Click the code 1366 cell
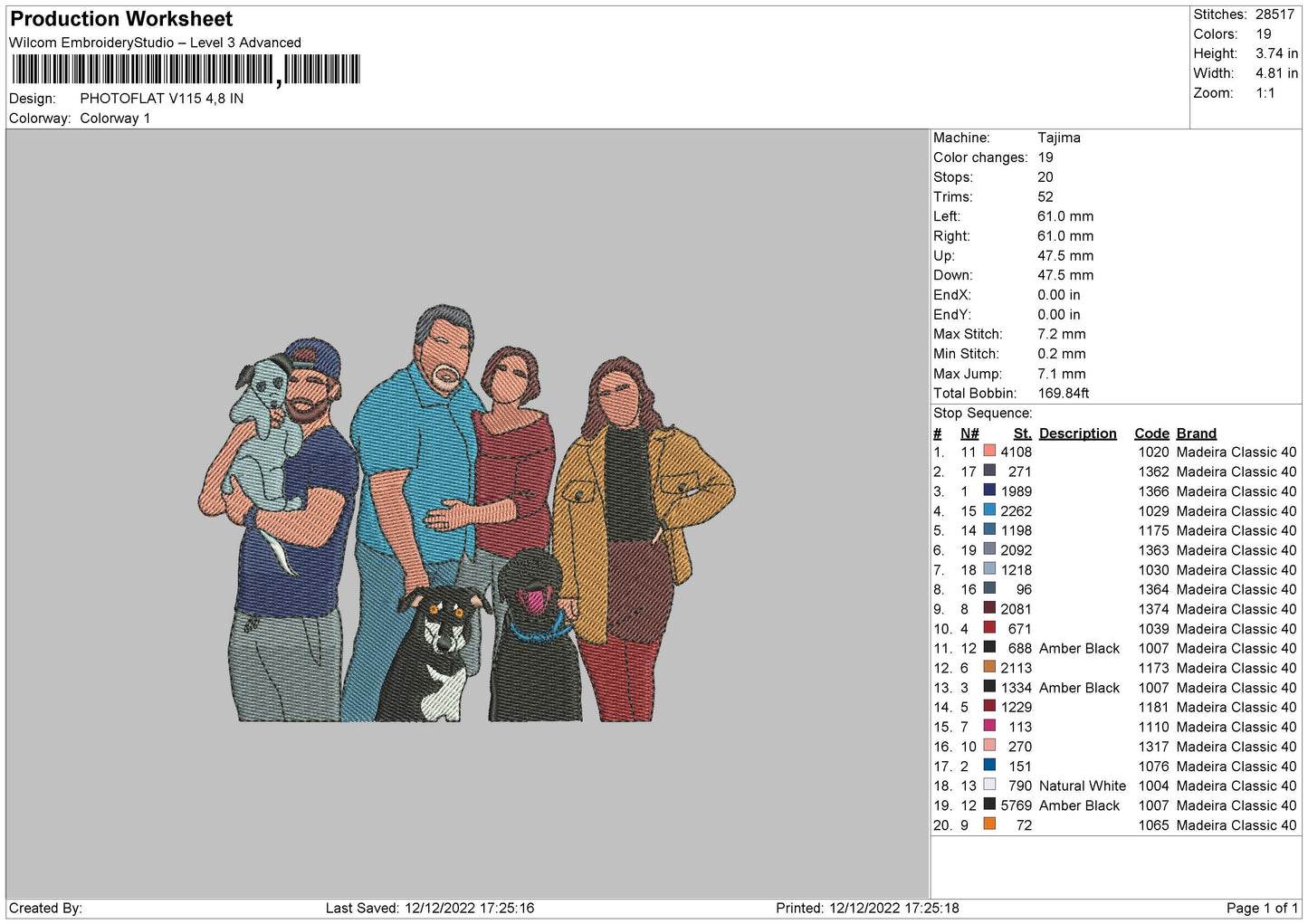The image size is (1308, 924). pyautogui.click(x=1153, y=491)
